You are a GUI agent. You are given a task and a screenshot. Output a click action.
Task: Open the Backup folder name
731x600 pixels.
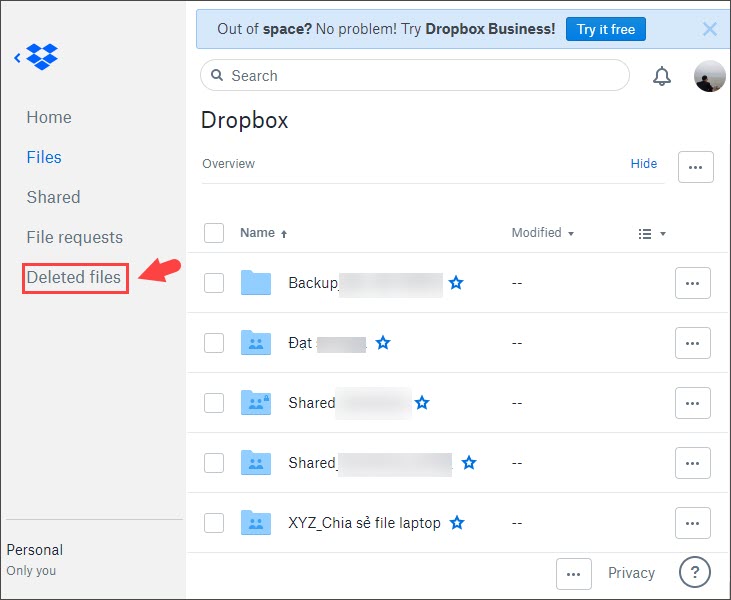point(366,283)
